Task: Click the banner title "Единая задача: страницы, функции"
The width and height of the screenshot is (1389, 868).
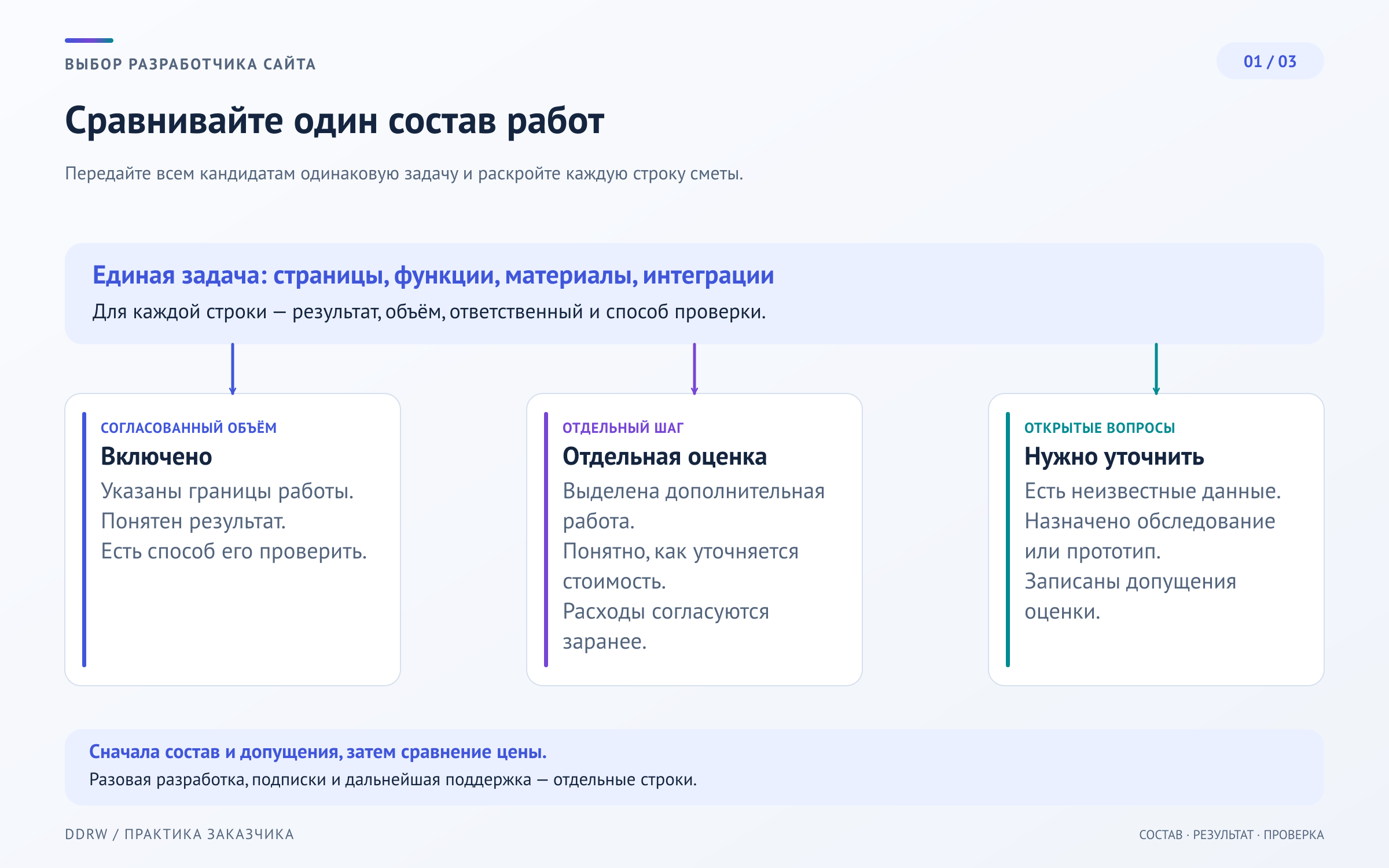Action: click(433, 275)
